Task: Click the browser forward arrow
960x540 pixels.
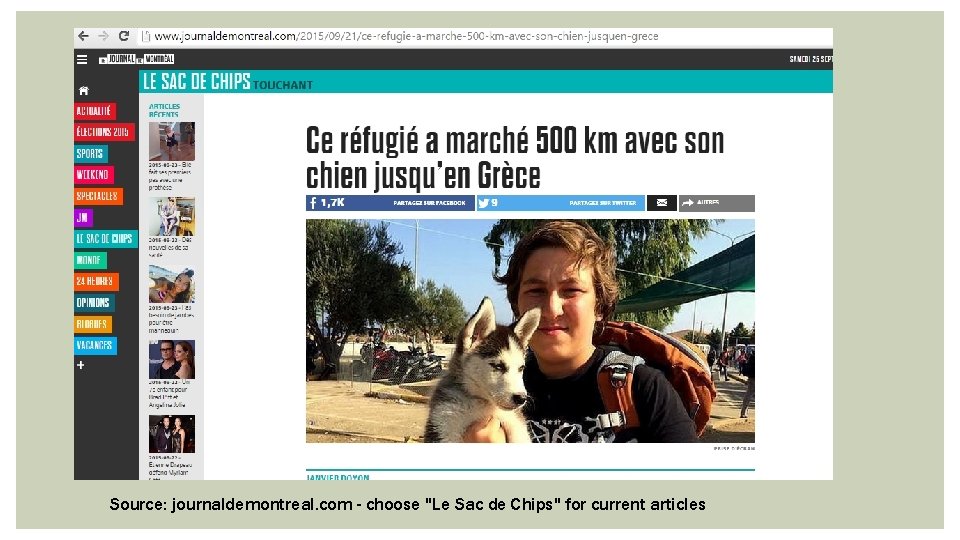Action: [103, 36]
